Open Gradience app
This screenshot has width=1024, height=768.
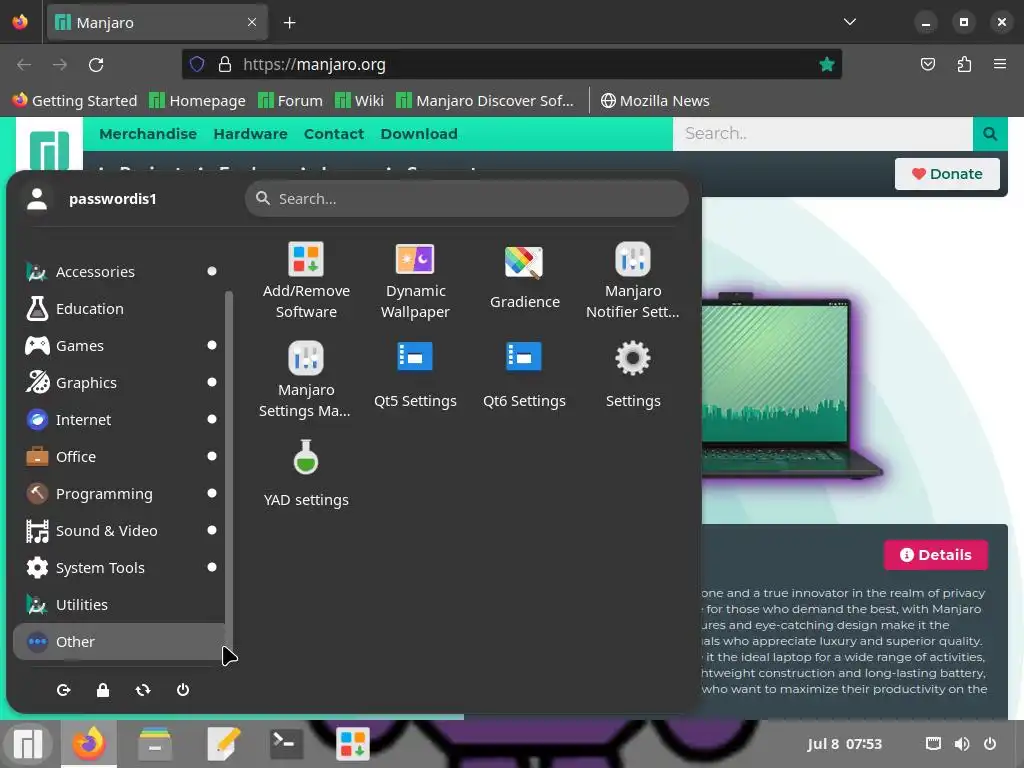pos(524,277)
